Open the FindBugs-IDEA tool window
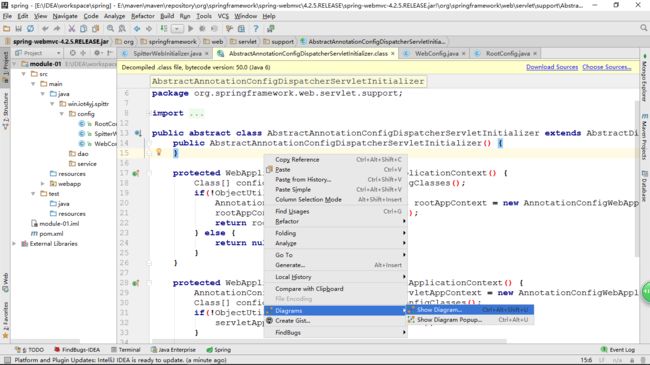 point(77,350)
